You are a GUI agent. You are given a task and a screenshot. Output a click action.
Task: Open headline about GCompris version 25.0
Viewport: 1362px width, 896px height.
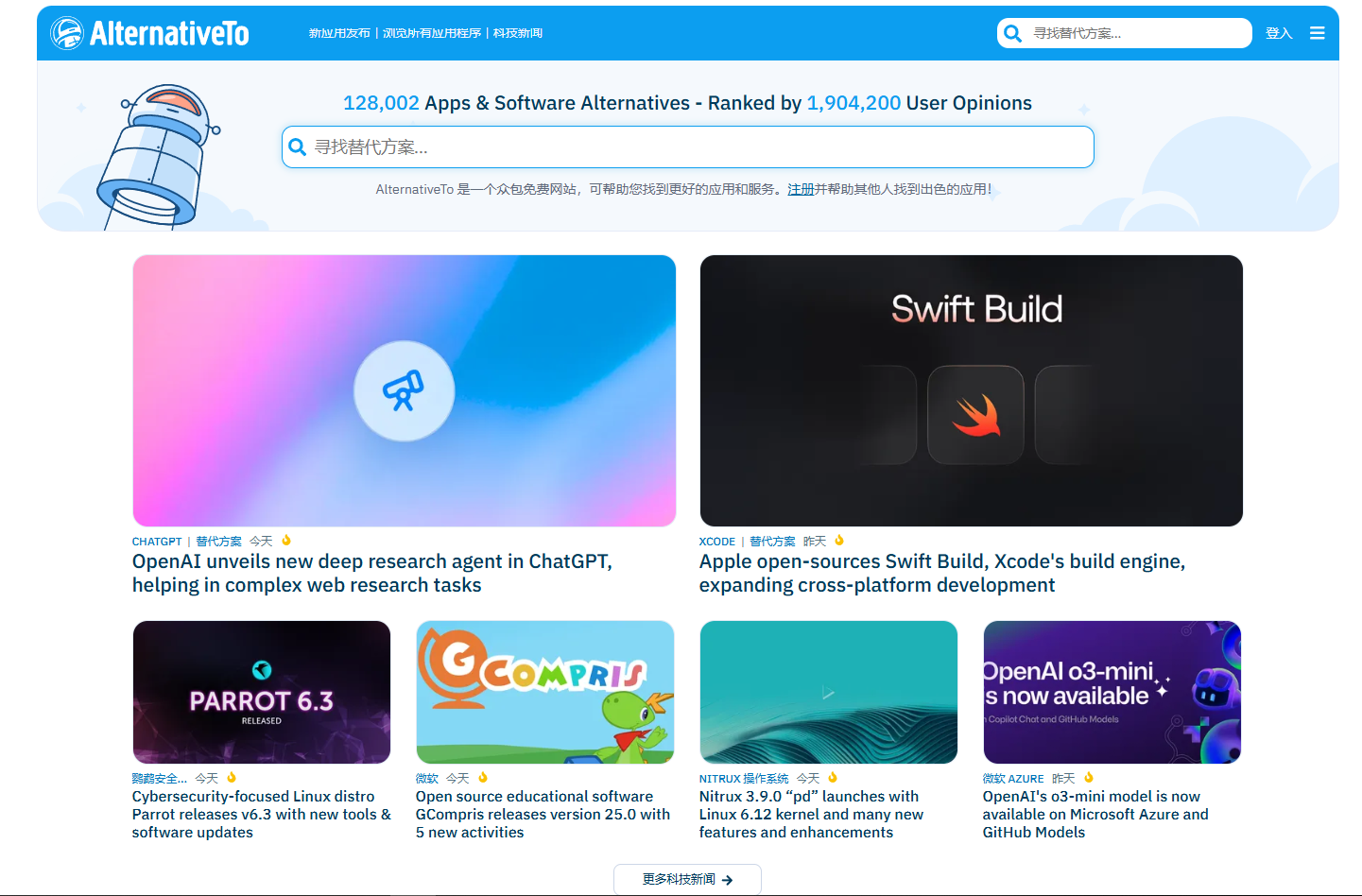click(x=543, y=814)
